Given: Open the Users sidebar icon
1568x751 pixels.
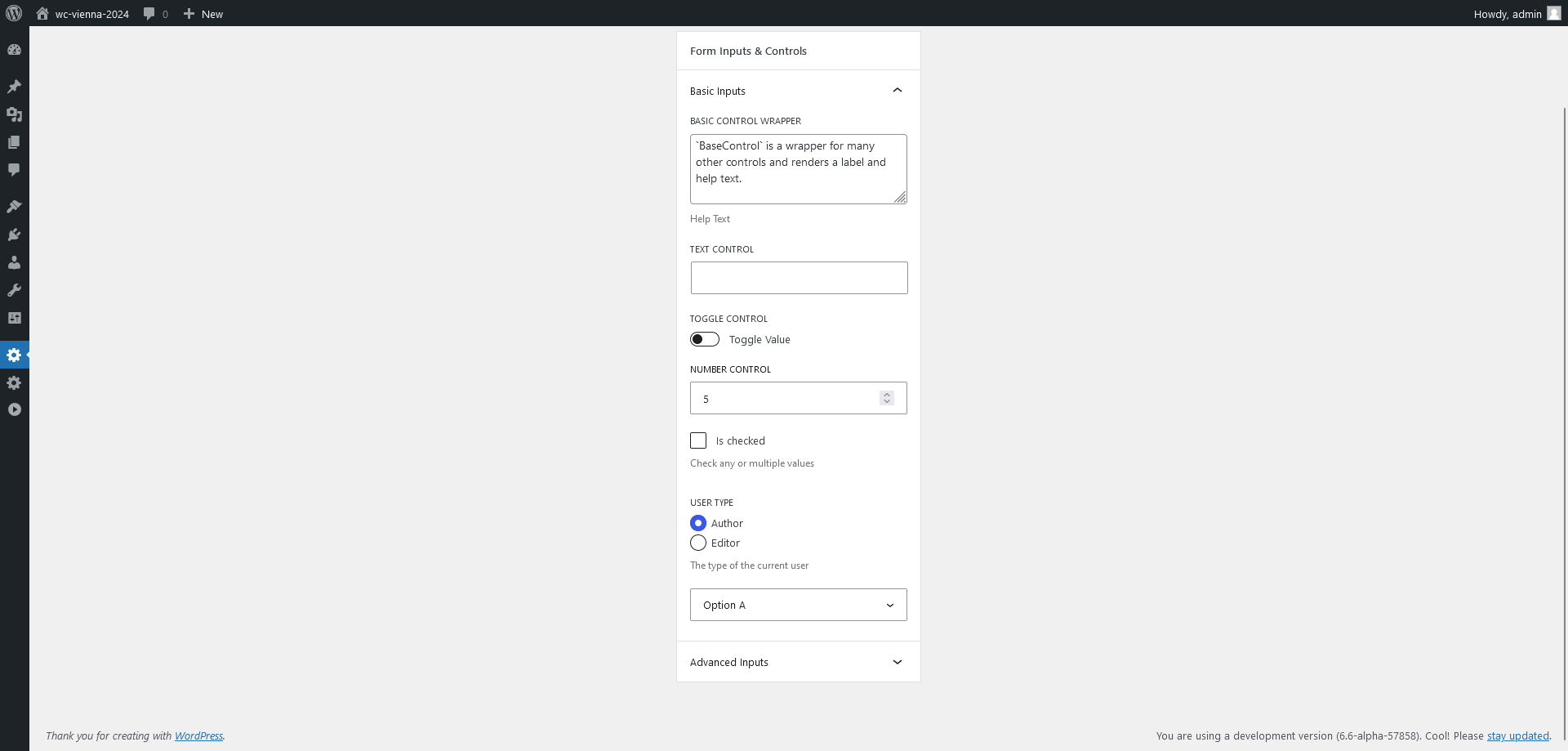Looking at the screenshot, I should coord(14,262).
